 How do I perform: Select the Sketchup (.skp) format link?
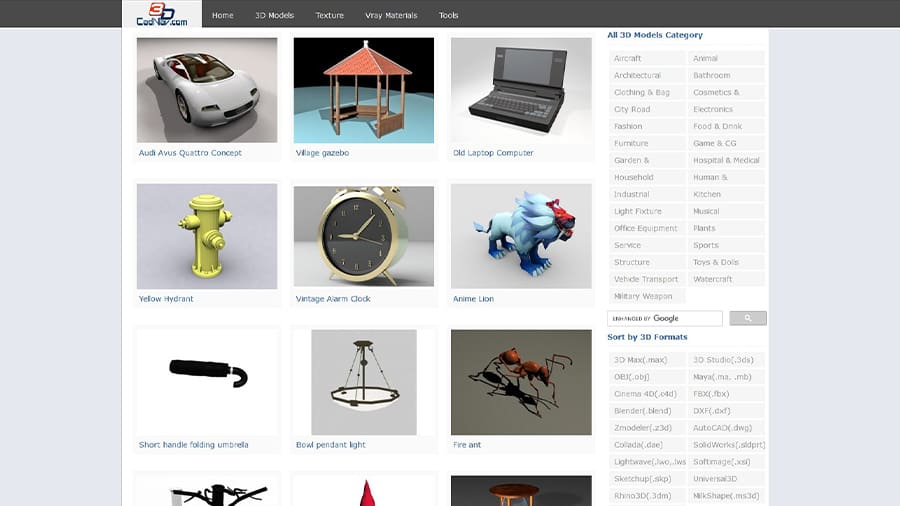(641, 479)
